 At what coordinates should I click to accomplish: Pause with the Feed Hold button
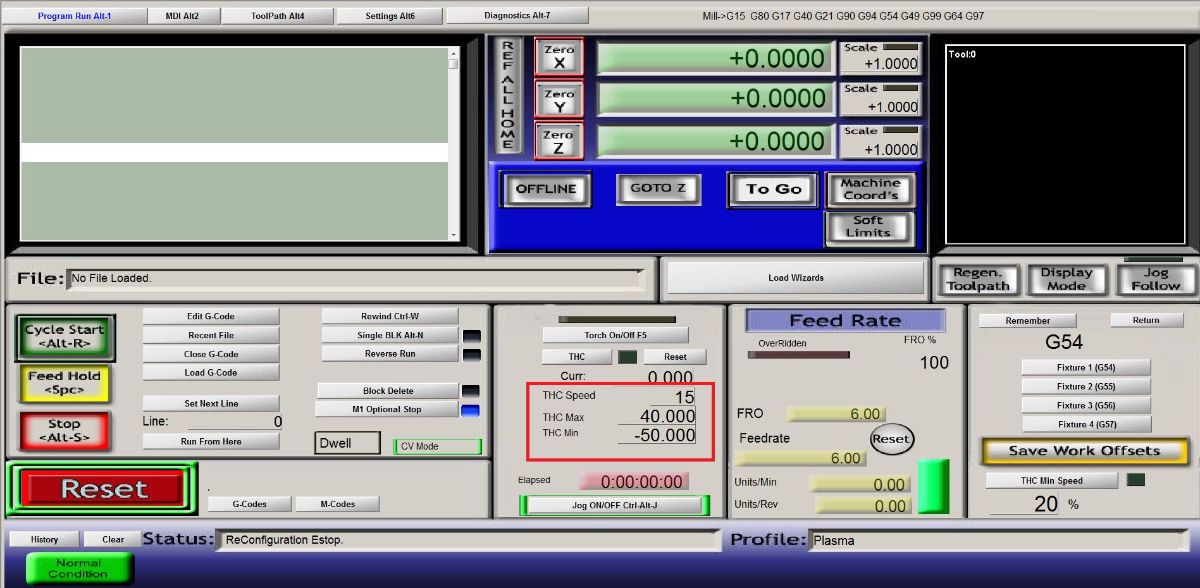[x=64, y=382]
